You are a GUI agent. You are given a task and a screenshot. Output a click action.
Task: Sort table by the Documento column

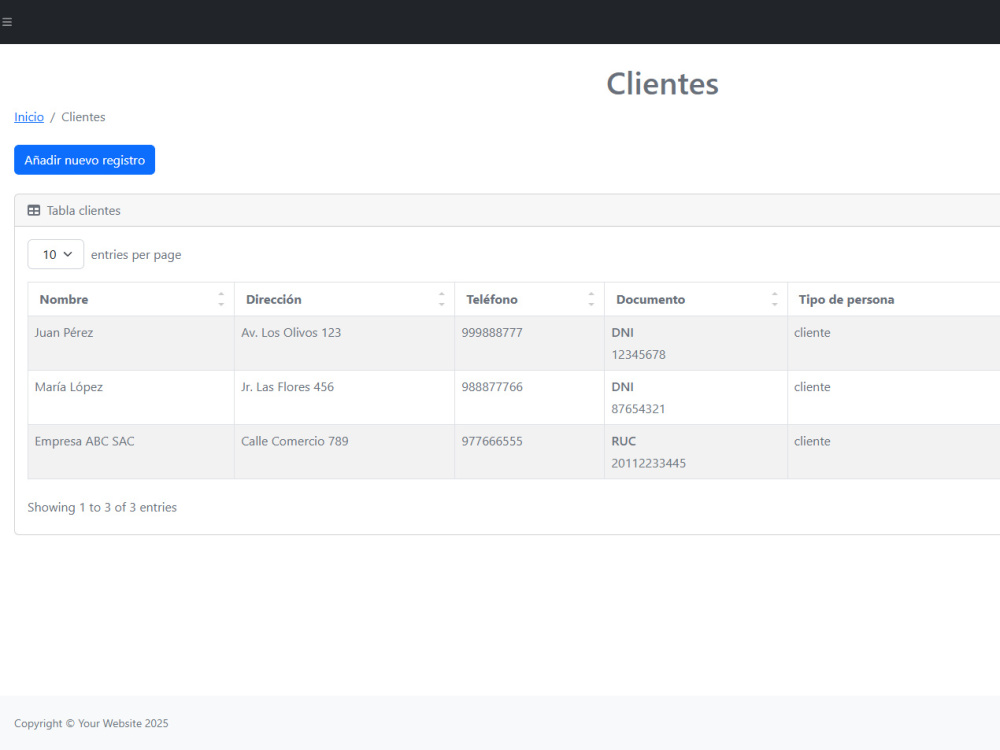696,299
